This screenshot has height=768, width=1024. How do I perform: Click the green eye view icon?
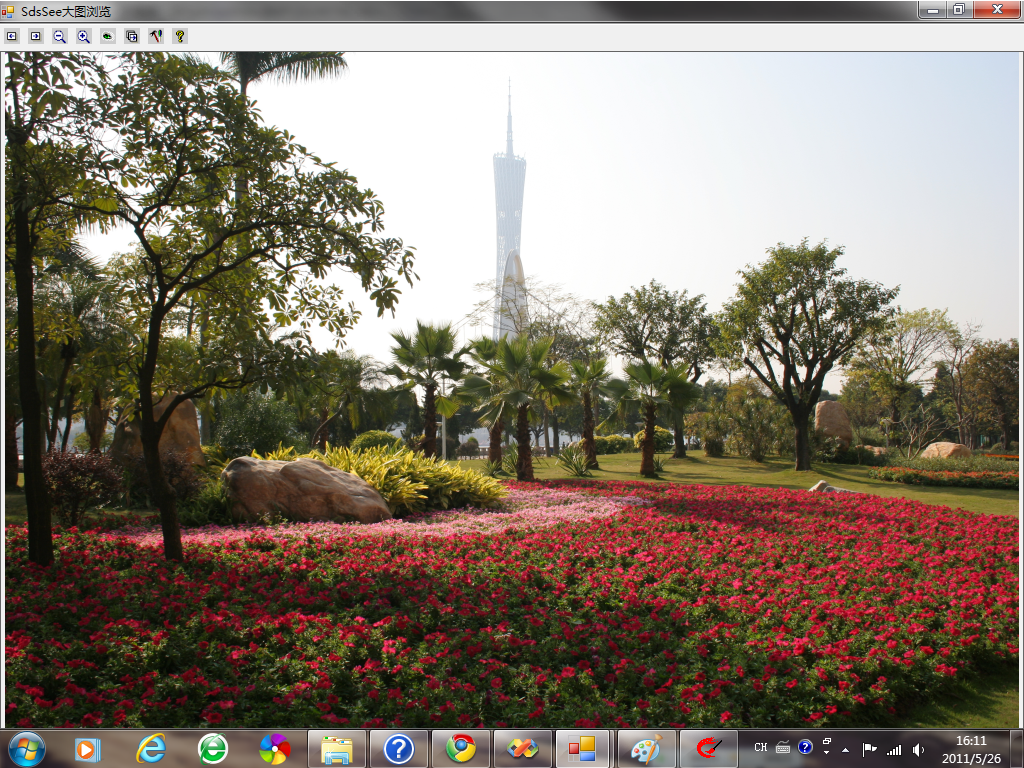coord(108,37)
